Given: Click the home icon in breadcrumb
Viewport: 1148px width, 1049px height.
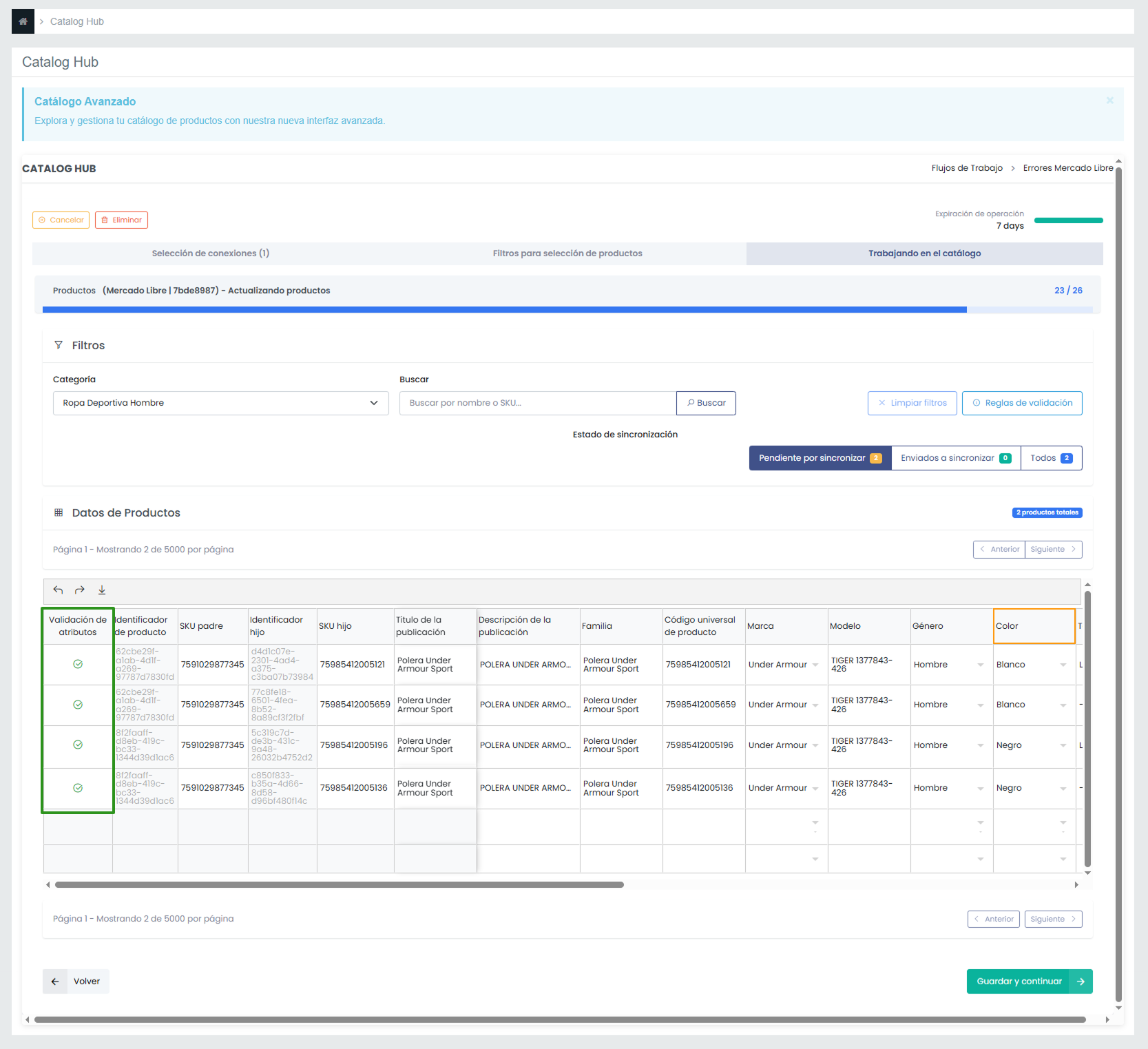Looking at the screenshot, I should (x=23, y=21).
